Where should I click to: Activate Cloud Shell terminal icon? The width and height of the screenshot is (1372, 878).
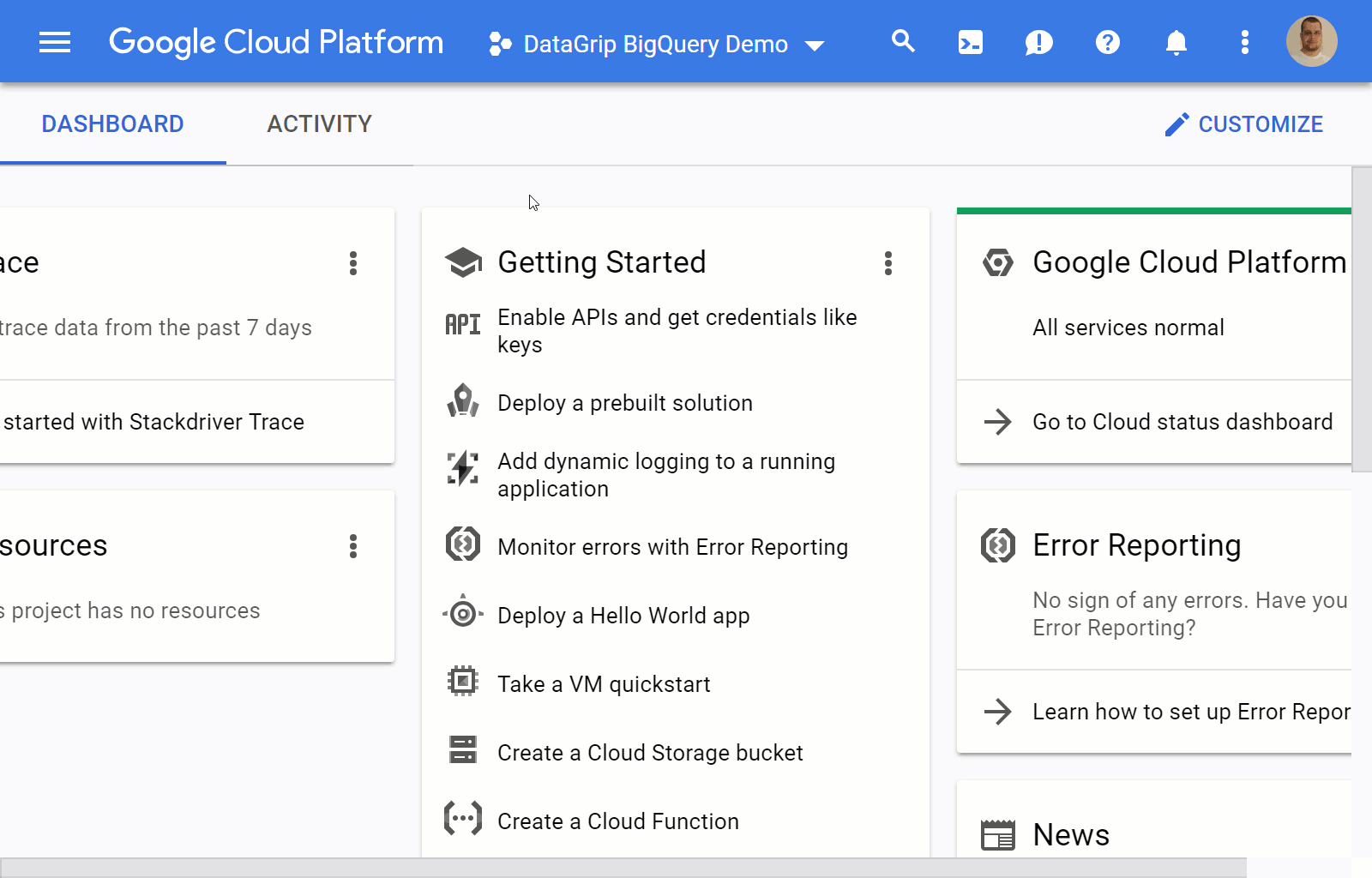[x=970, y=42]
